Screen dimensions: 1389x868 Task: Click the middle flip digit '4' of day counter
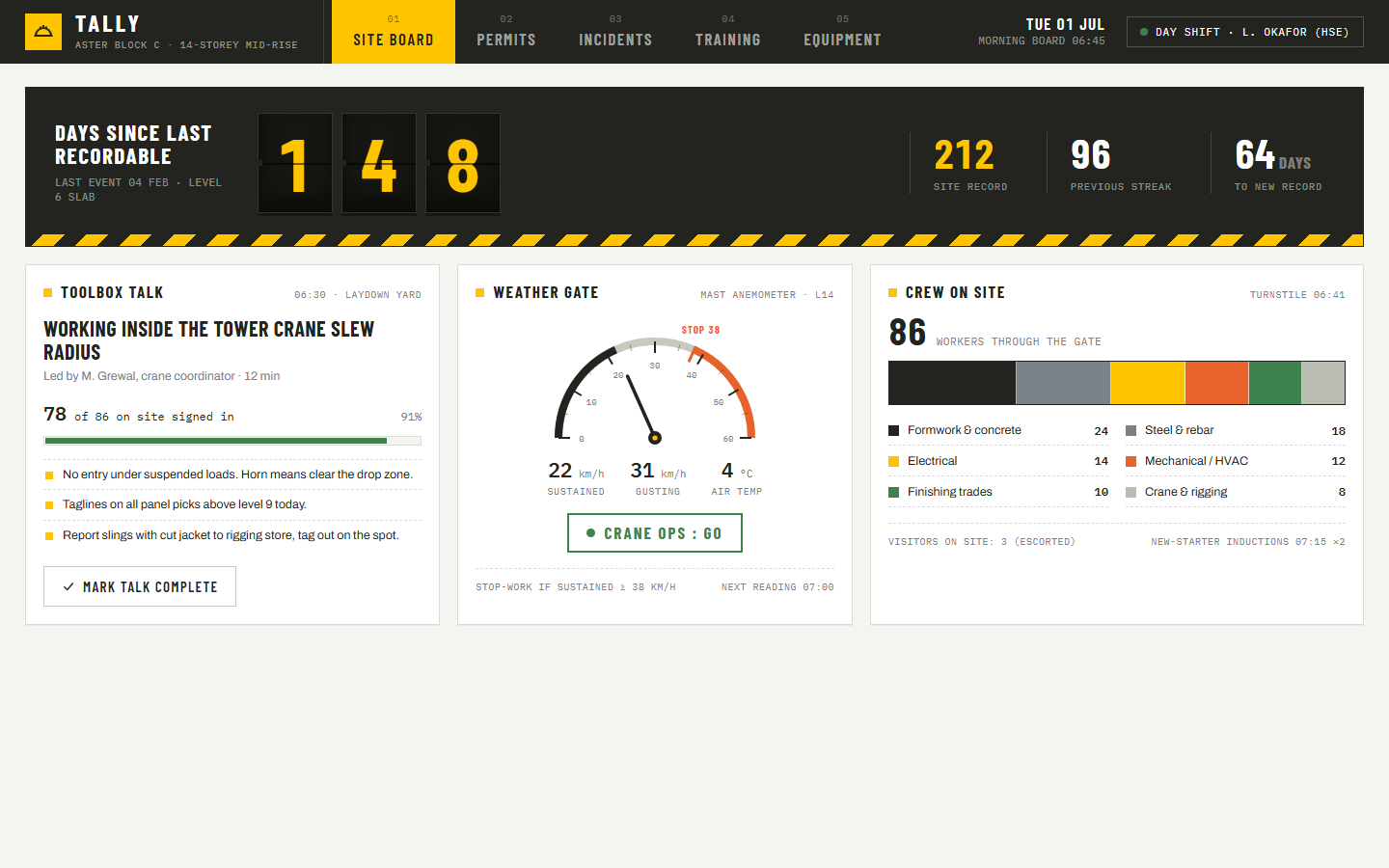point(379,163)
